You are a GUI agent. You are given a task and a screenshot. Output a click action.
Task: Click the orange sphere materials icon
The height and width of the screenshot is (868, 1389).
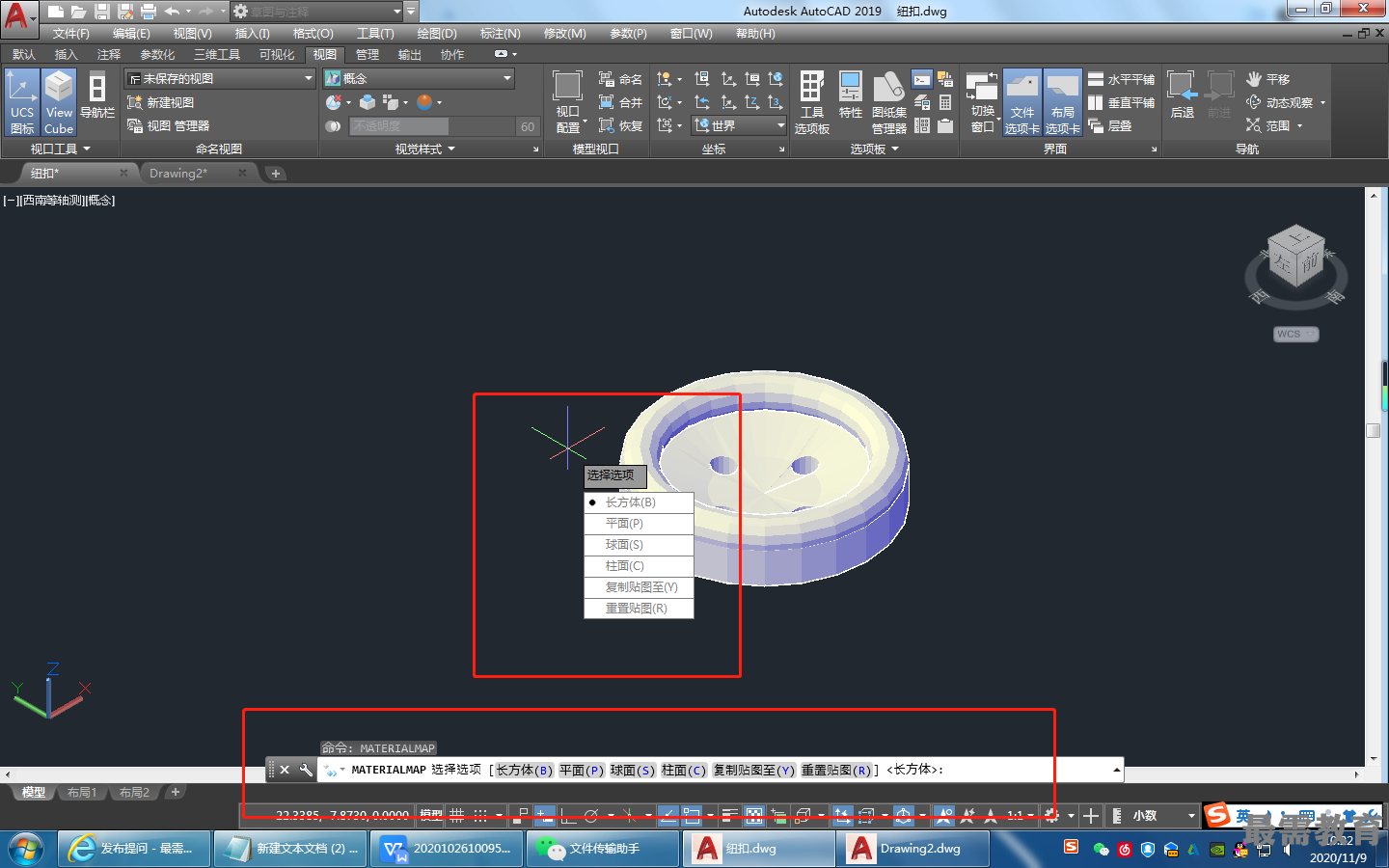424,102
